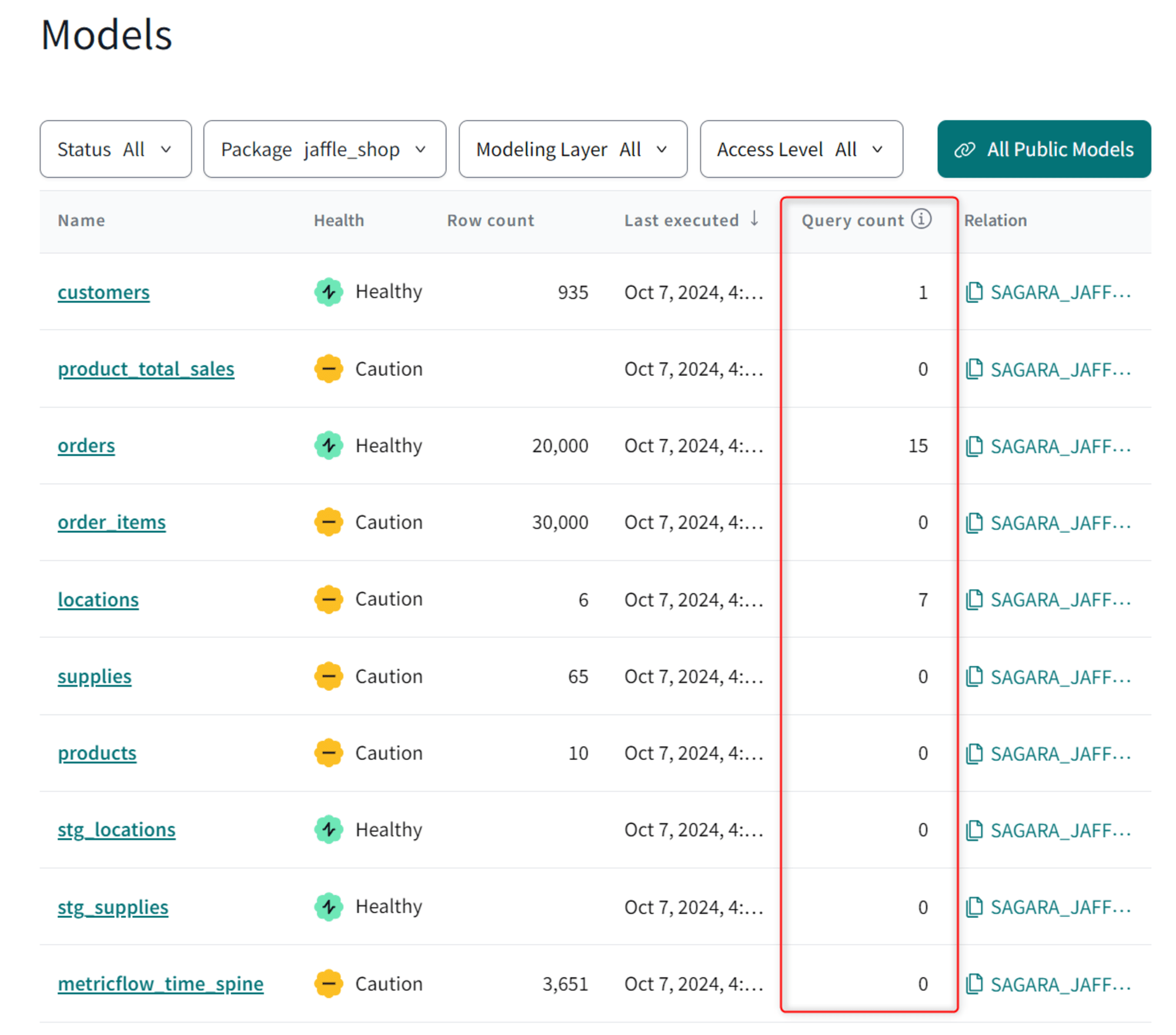
Task: Click copy relation icon in customers row
Action: point(974,292)
